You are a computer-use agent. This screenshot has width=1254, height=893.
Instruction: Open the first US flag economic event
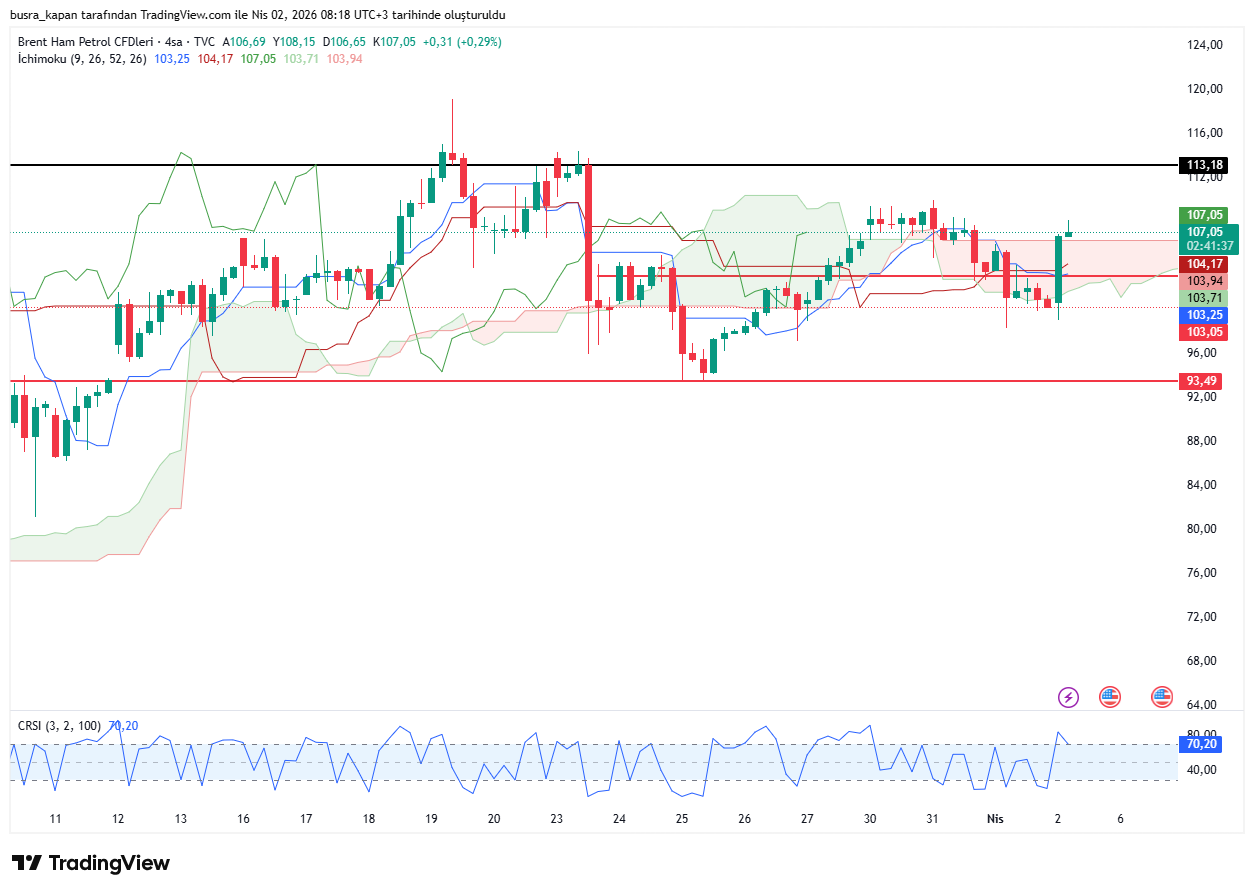[1109, 697]
